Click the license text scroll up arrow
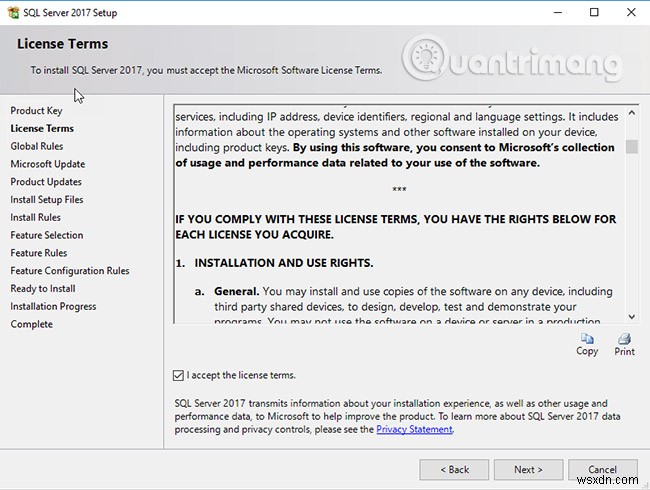This screenshot has height=490, width=650. (632, 113)
